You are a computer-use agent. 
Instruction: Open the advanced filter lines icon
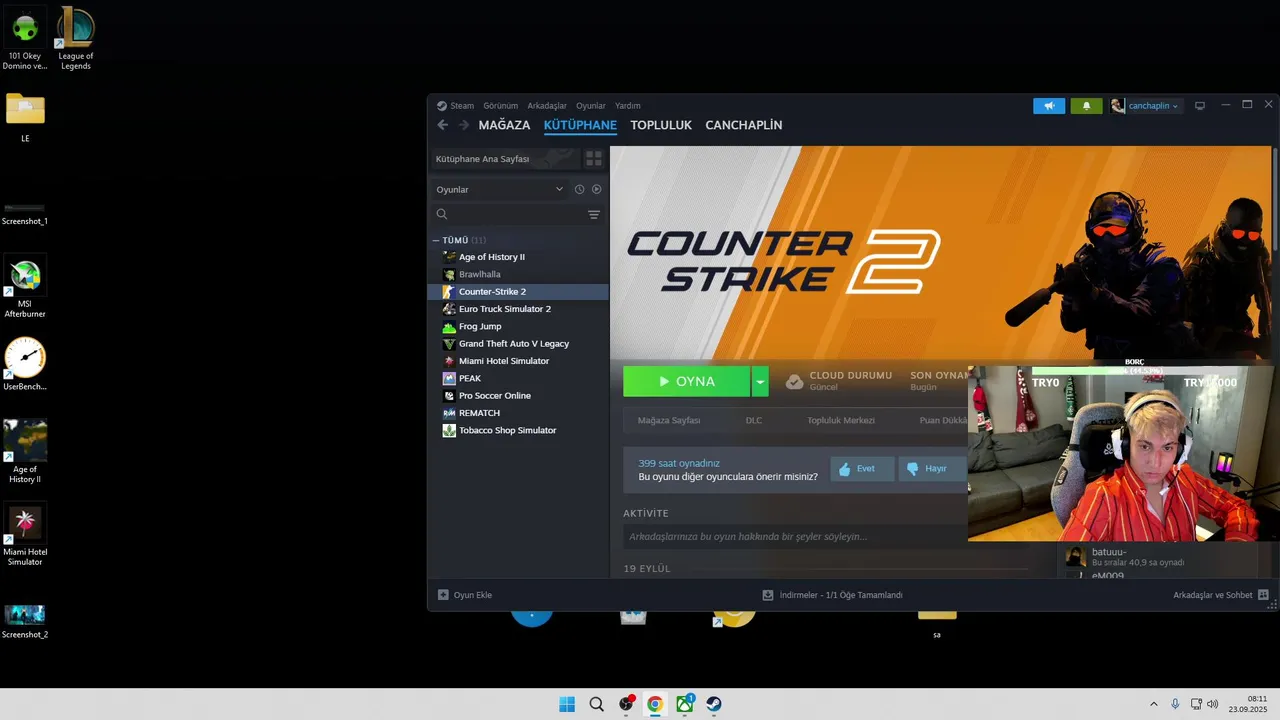[x=594, y=214]
